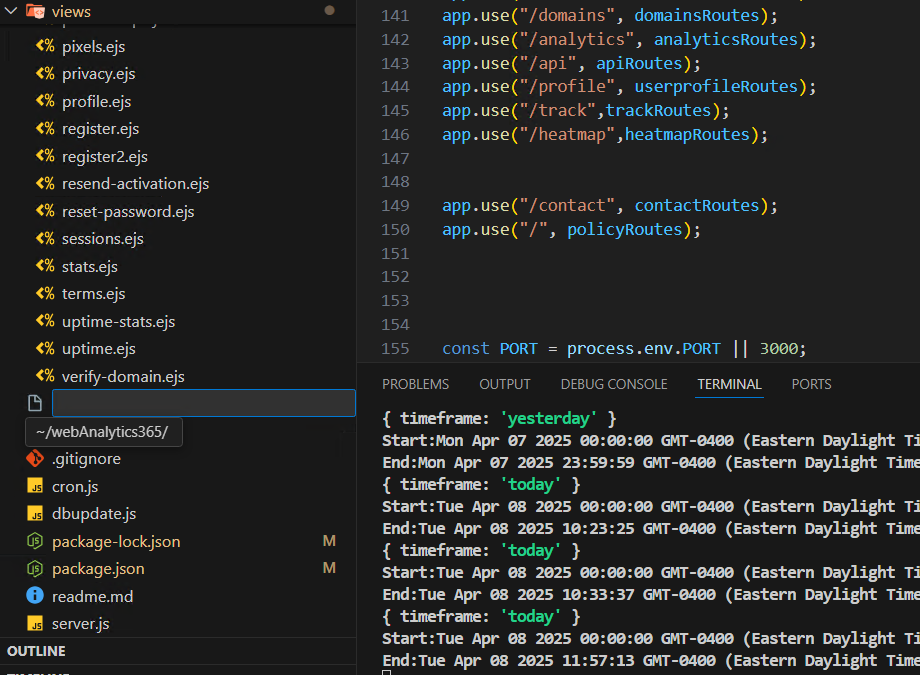Click the readme.md info icon
920x675 pixels.
click(x=35, y=596)
